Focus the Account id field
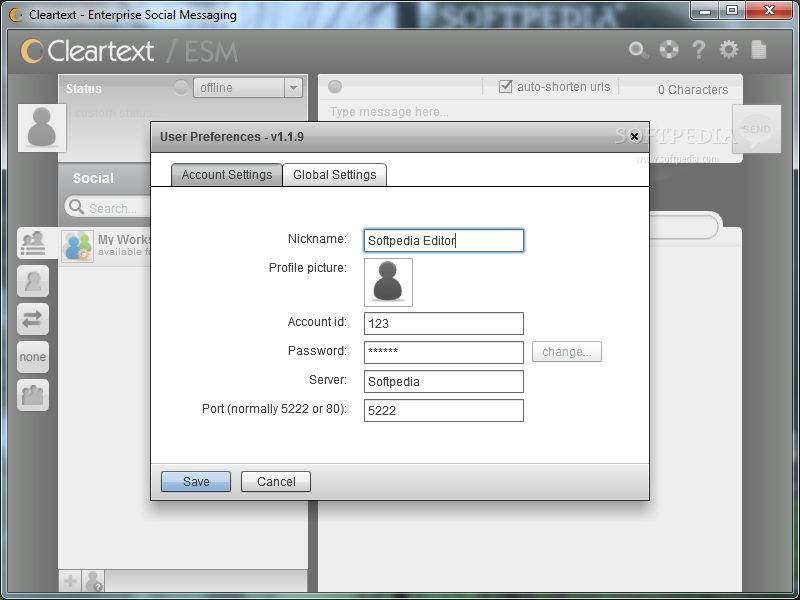 [x=444, y=323]
